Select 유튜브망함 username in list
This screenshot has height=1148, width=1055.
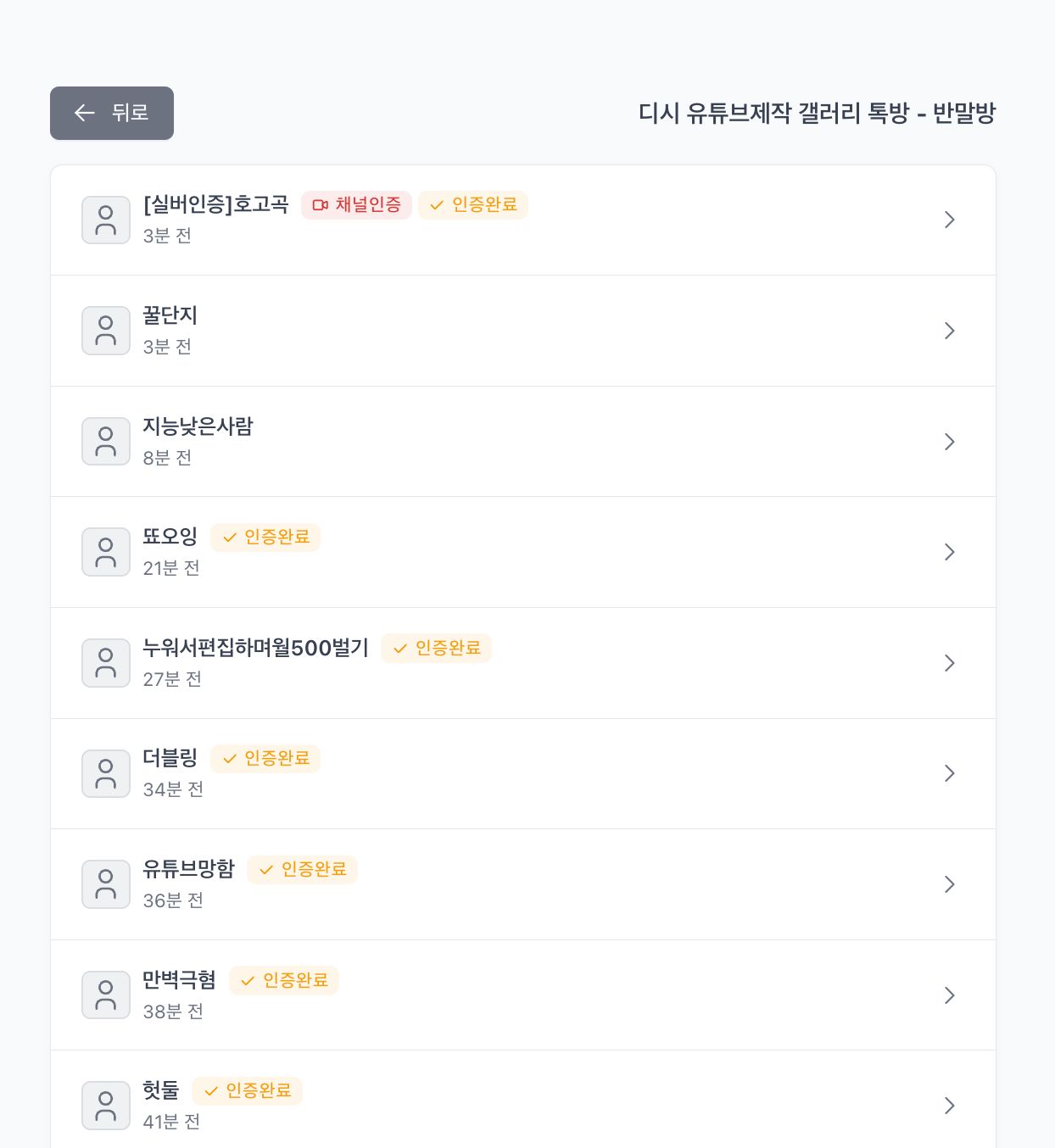tap(188, 869)
